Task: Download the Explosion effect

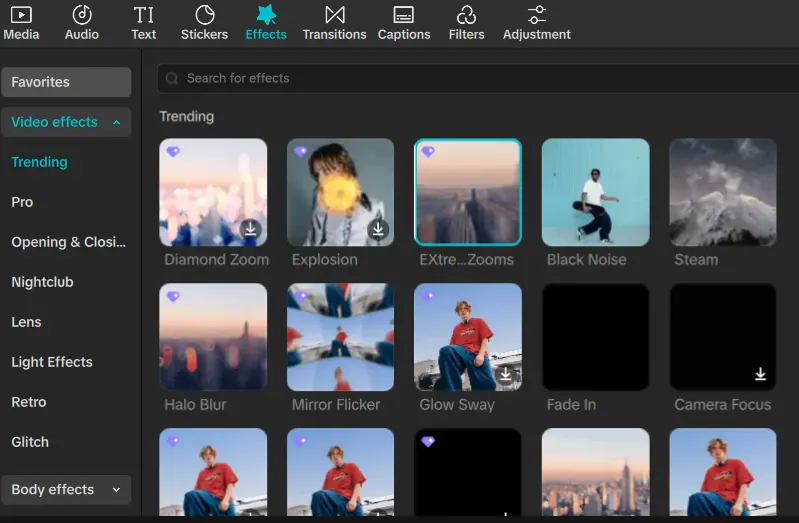Action: point(378,229)
